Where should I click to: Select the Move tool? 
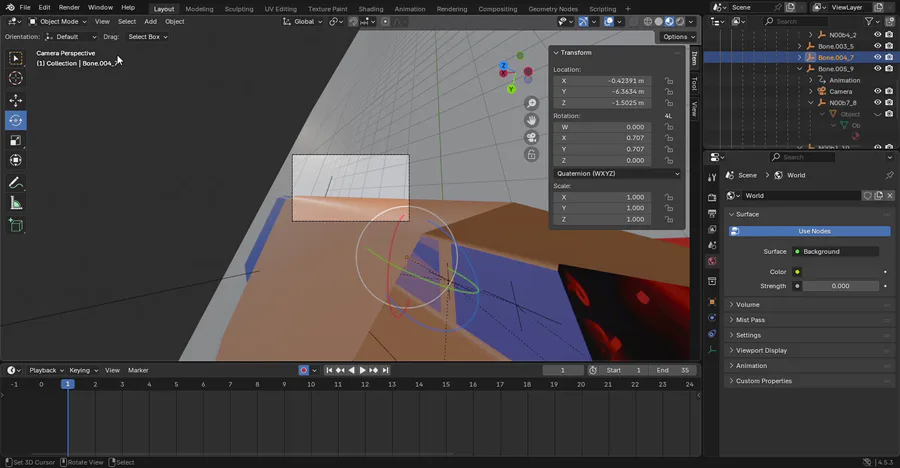pyautogui.click(x=15, y=100)
